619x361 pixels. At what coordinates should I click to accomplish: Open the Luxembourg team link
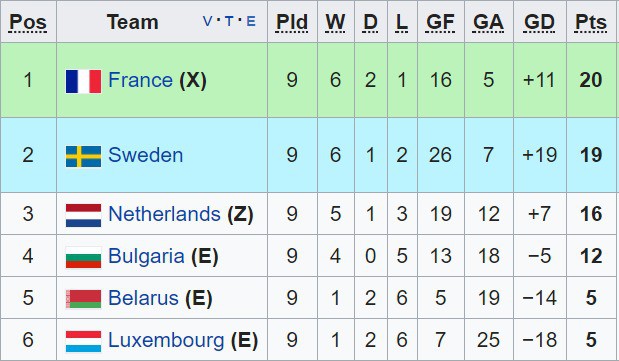pyautogui.click(x=166, y=340)
